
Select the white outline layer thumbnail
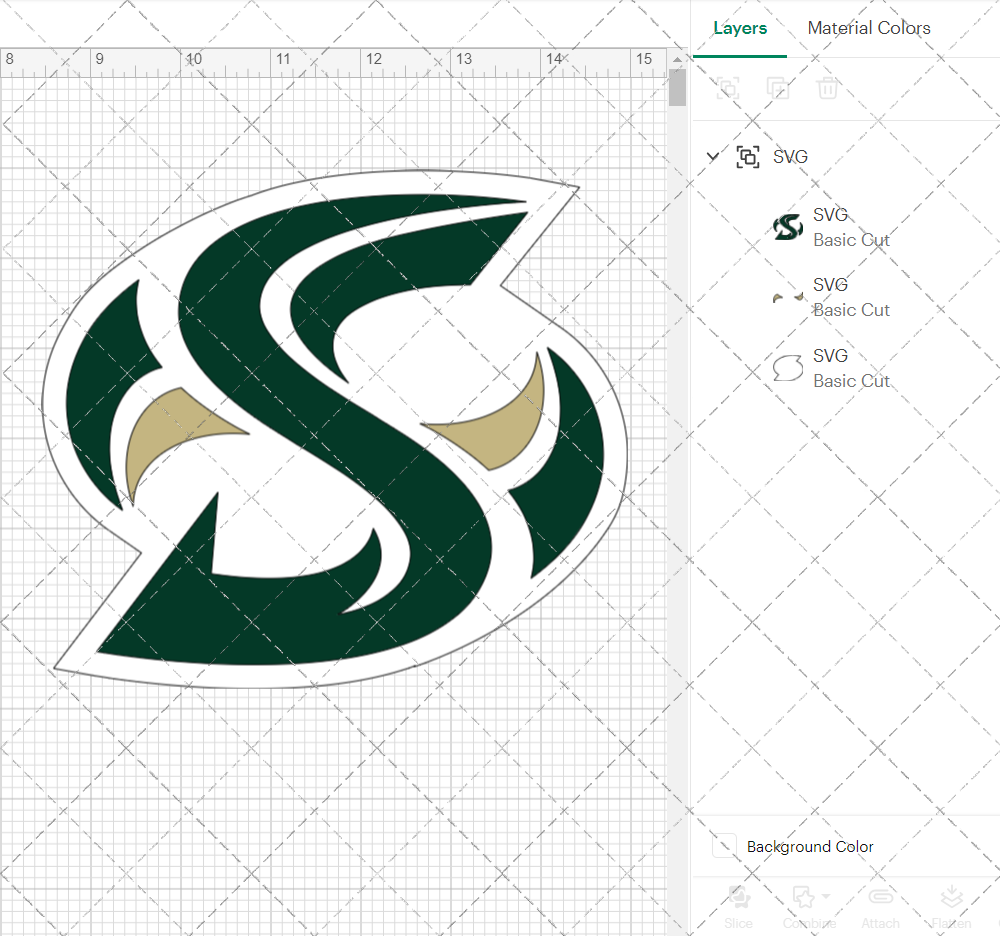[788, 368]
